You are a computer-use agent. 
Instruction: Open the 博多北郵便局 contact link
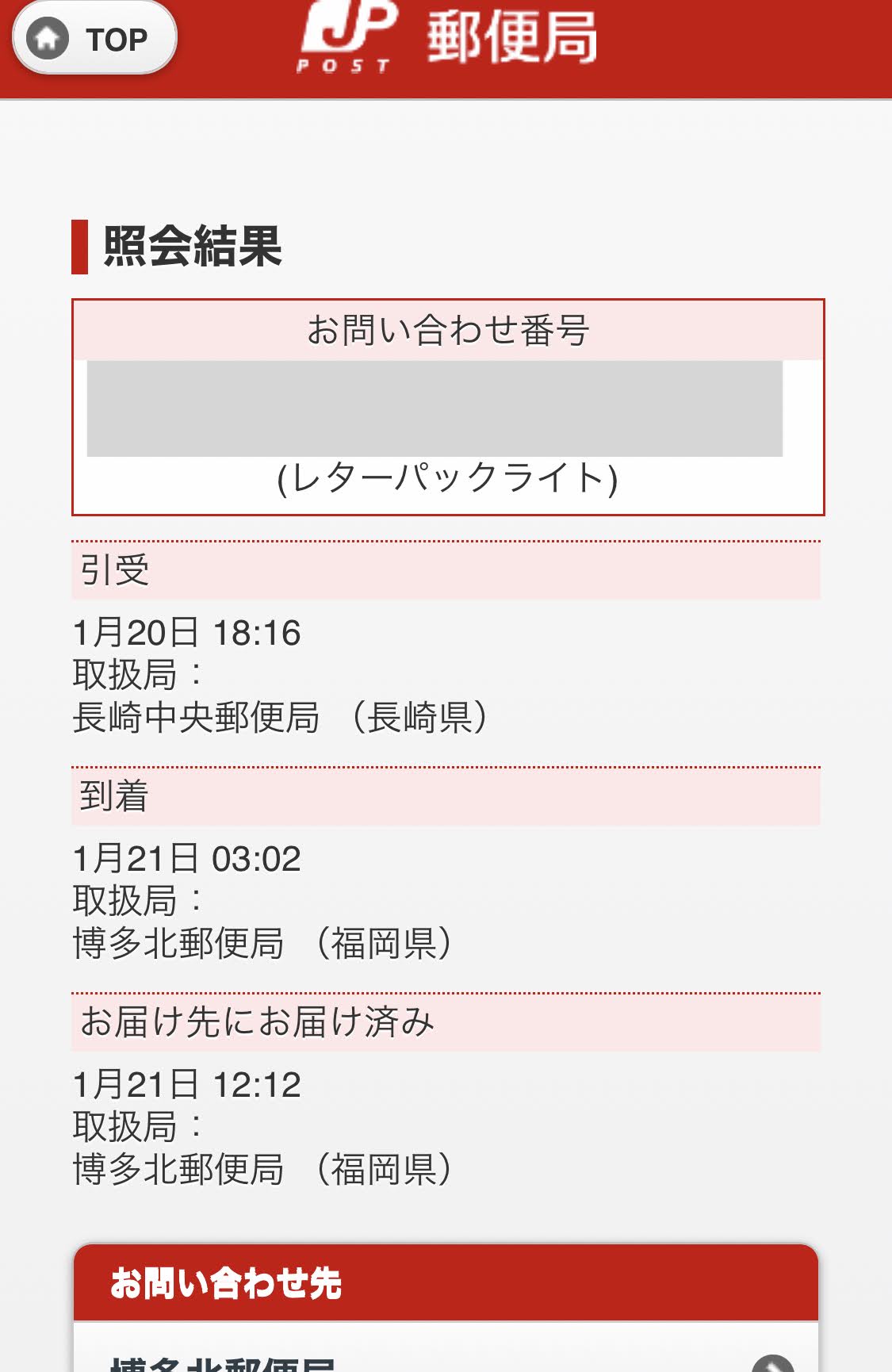tap(222, 1362)
